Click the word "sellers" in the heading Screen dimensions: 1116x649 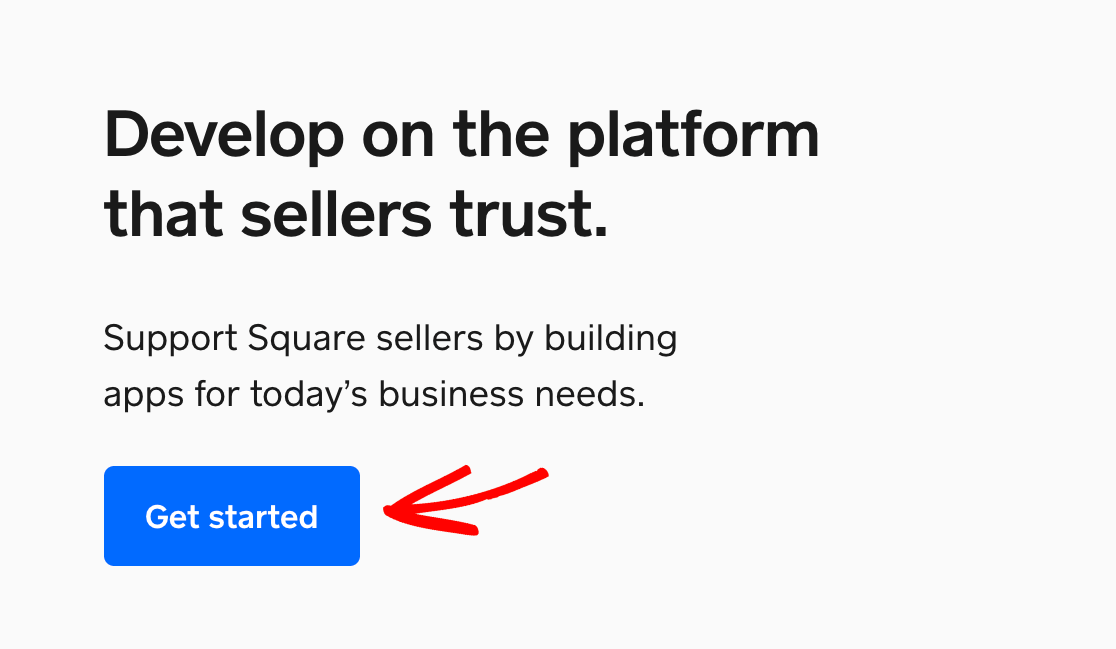(336, 212)
